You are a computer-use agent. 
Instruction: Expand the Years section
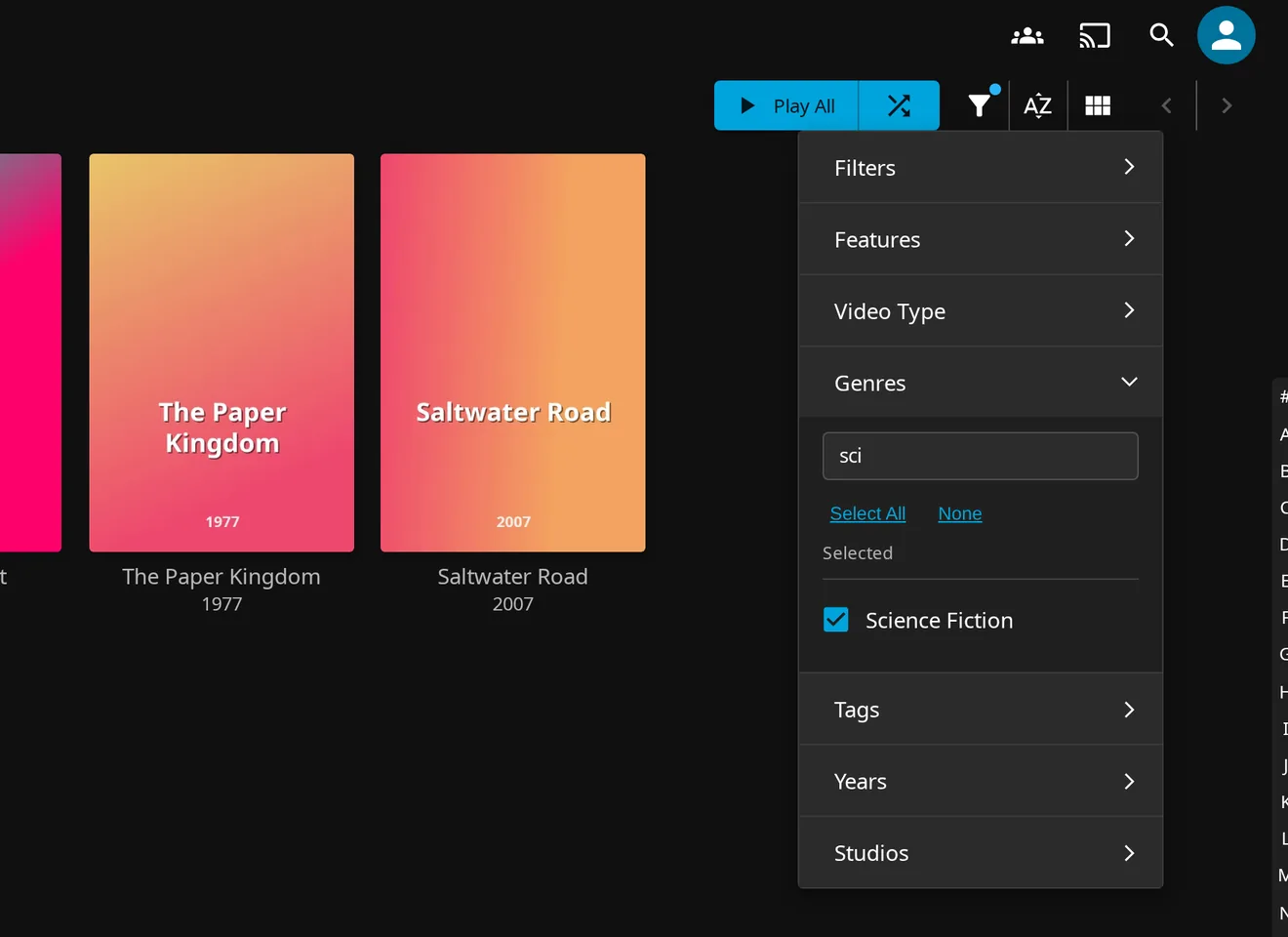[981, 781]
